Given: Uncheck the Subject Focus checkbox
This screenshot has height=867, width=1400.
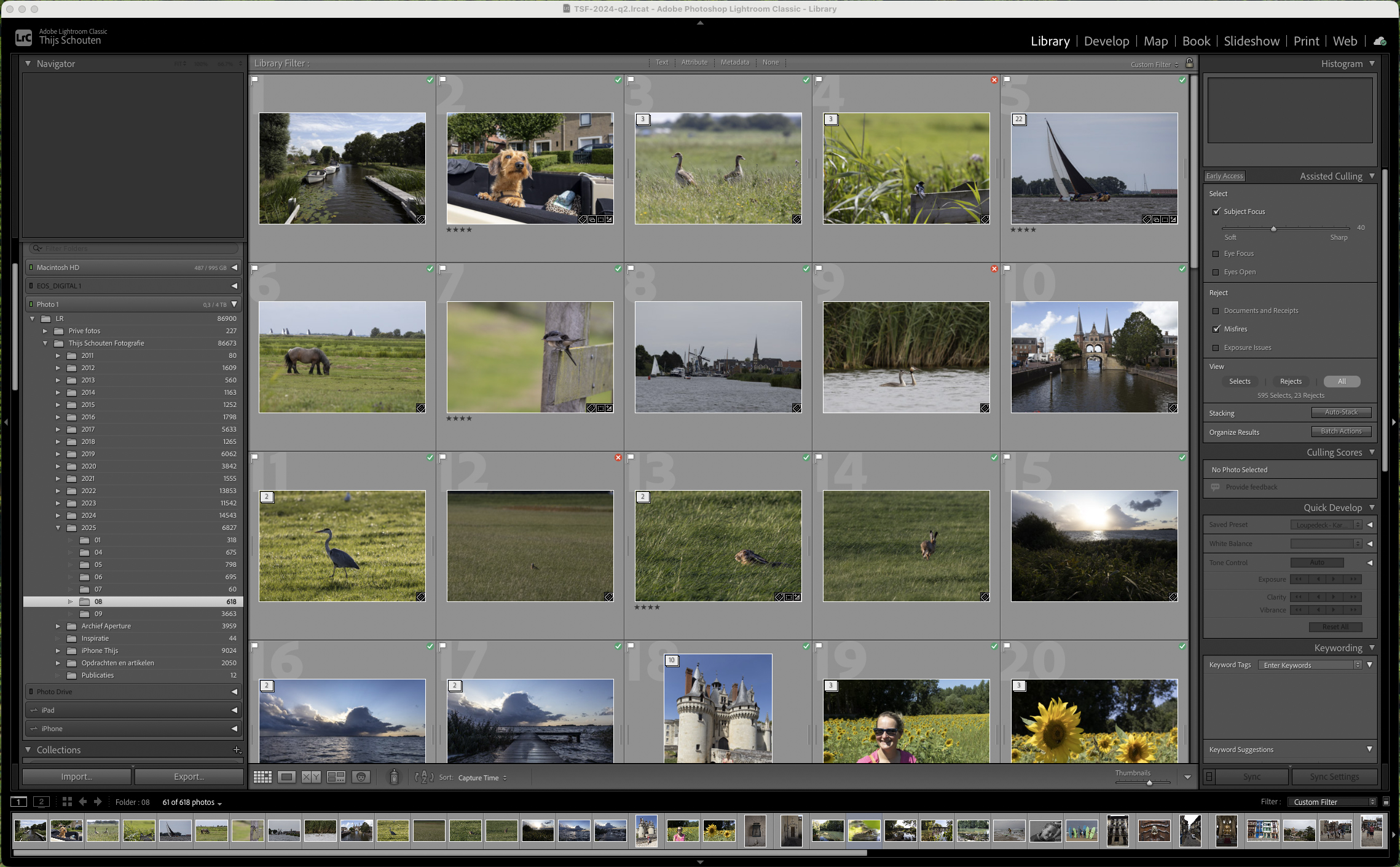Looking at the screenshot, I should click(x=1216, y=212).
